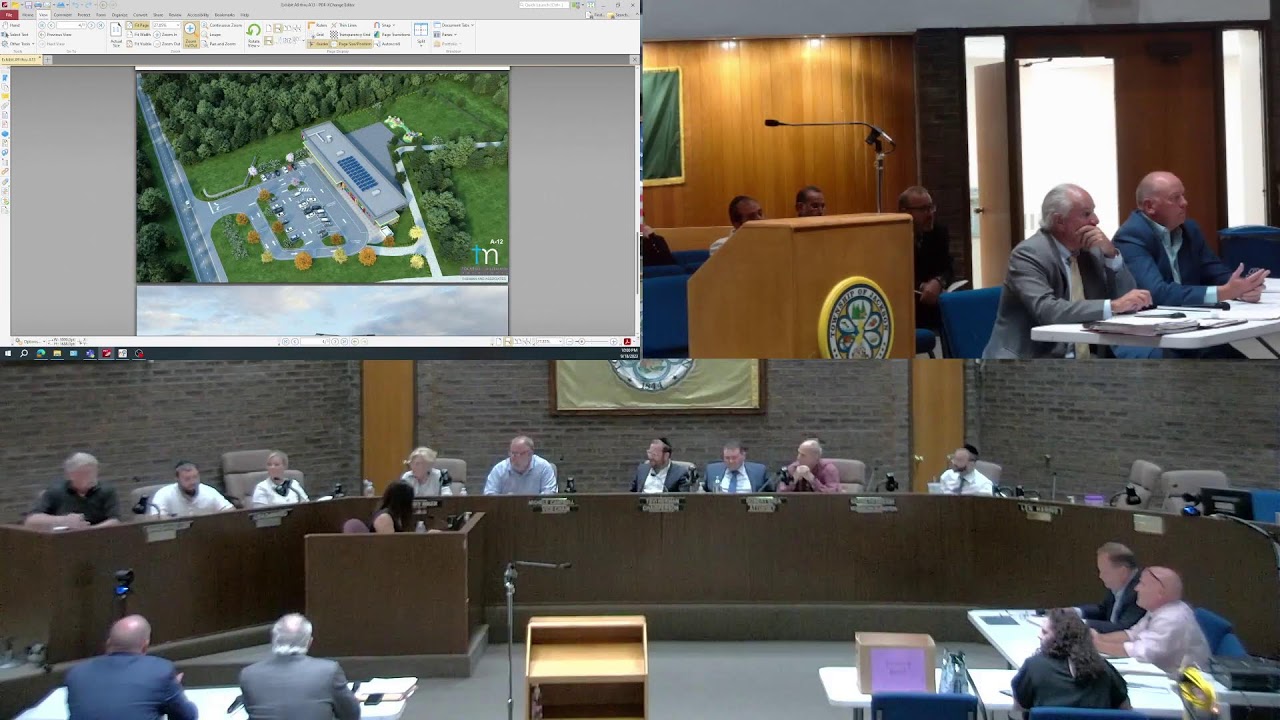The width and height of the screenshot is (1280, 720).
Task: Set zoom to Actual Size
Action: (116, 35)
